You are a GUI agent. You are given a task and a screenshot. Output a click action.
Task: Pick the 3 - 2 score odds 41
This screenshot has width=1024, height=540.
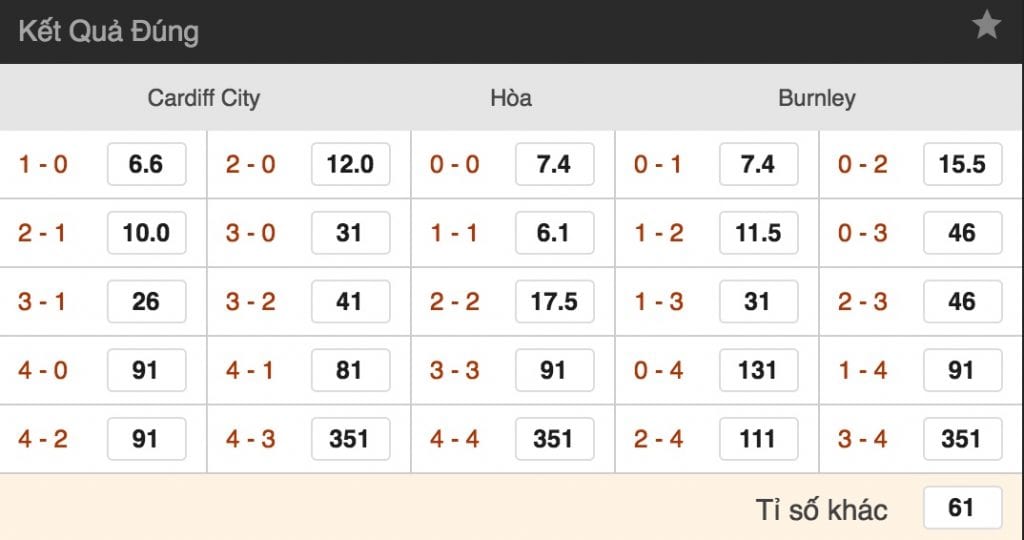click(x=350, y=301)
